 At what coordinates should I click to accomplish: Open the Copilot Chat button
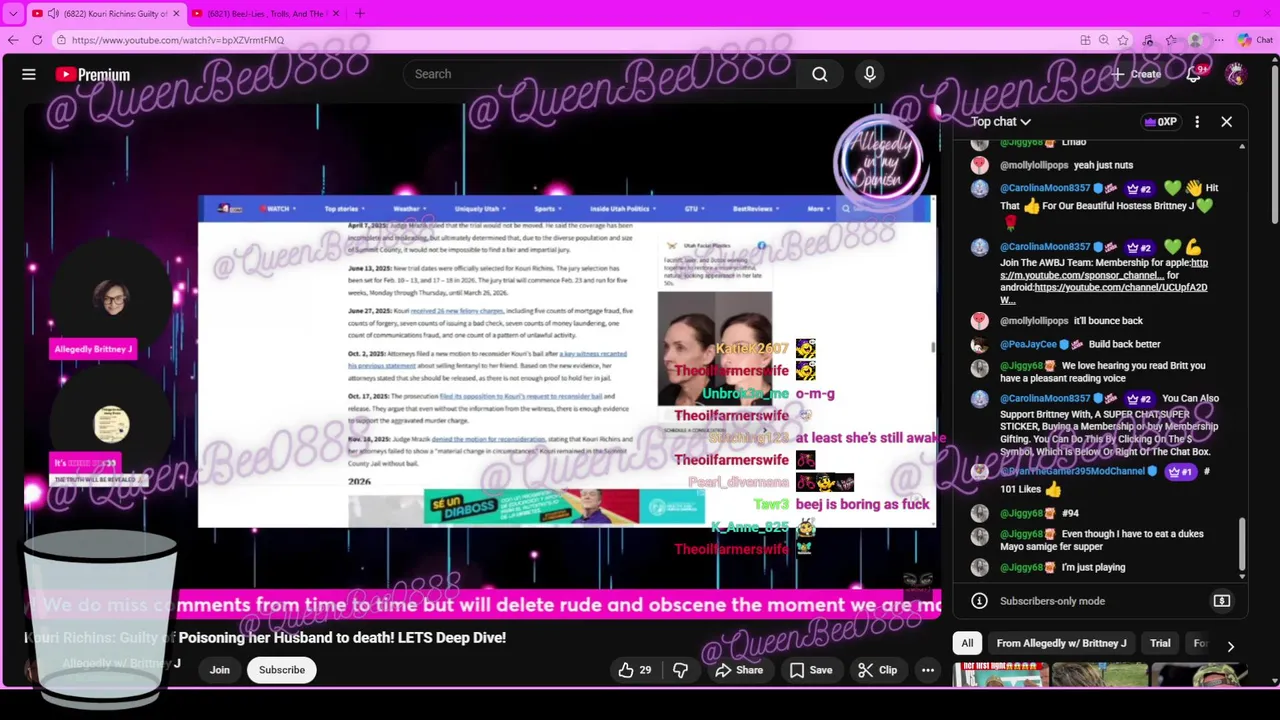coord(1254,40)
